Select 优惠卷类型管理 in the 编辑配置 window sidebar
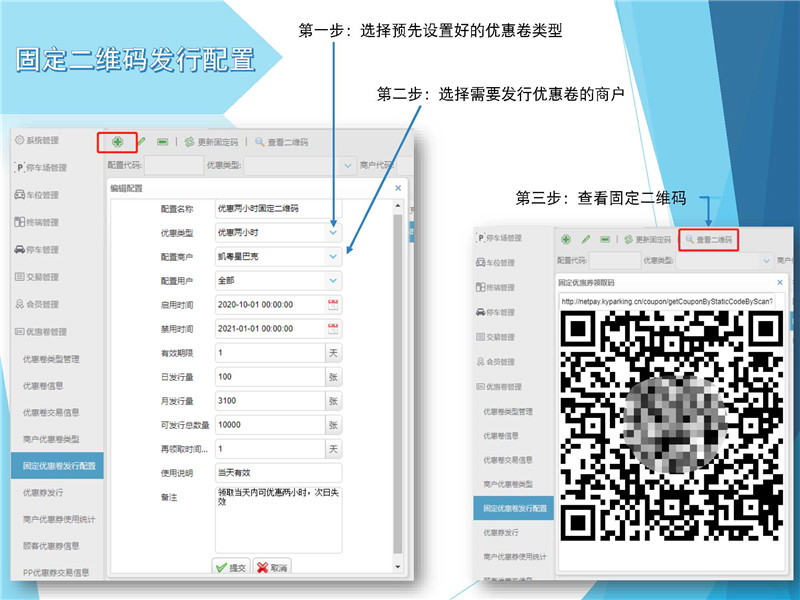Viewport: 800px width, 600px height. pos(51,359)
